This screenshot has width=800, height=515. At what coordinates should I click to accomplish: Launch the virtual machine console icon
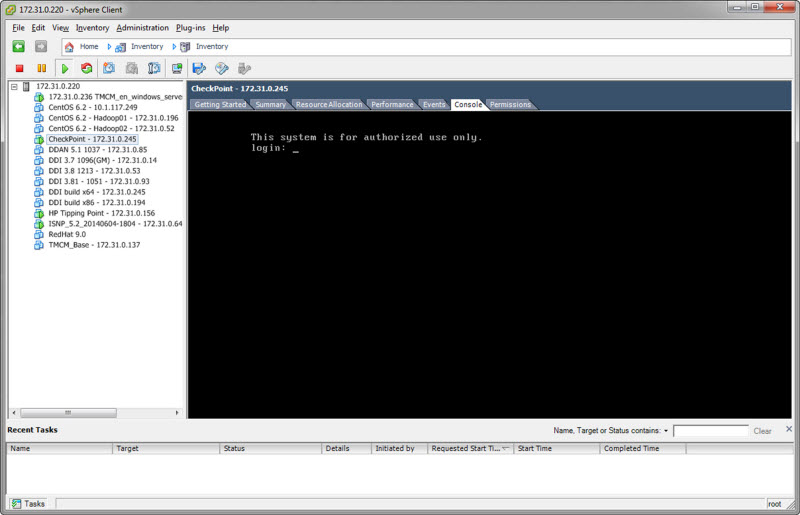pyautogui.click(x=177, y=68)
